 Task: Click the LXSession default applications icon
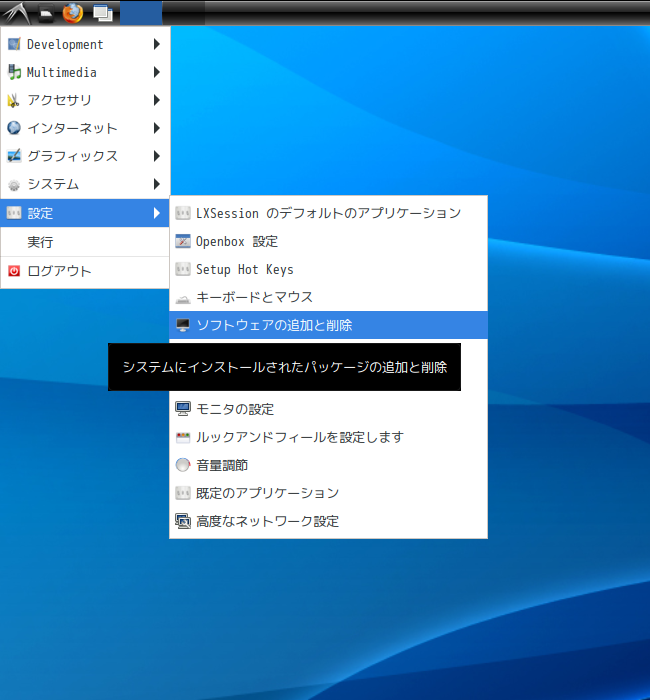[x=183, y=213]
